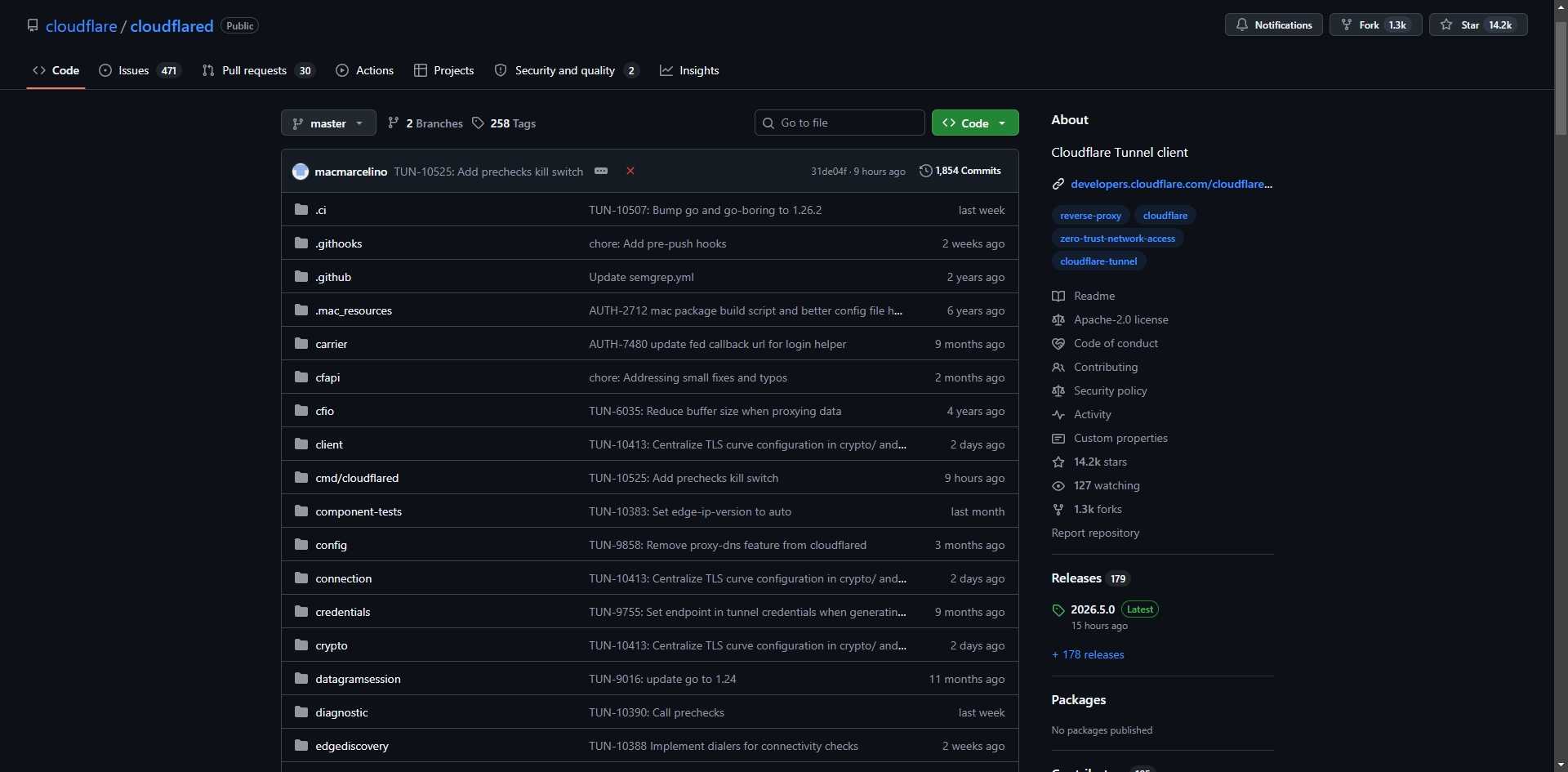Image resolution: width=1568 pixels, height=772 pixels.
Task: Select the reverse-proxy topic tag
Action: pos(1090,216)
